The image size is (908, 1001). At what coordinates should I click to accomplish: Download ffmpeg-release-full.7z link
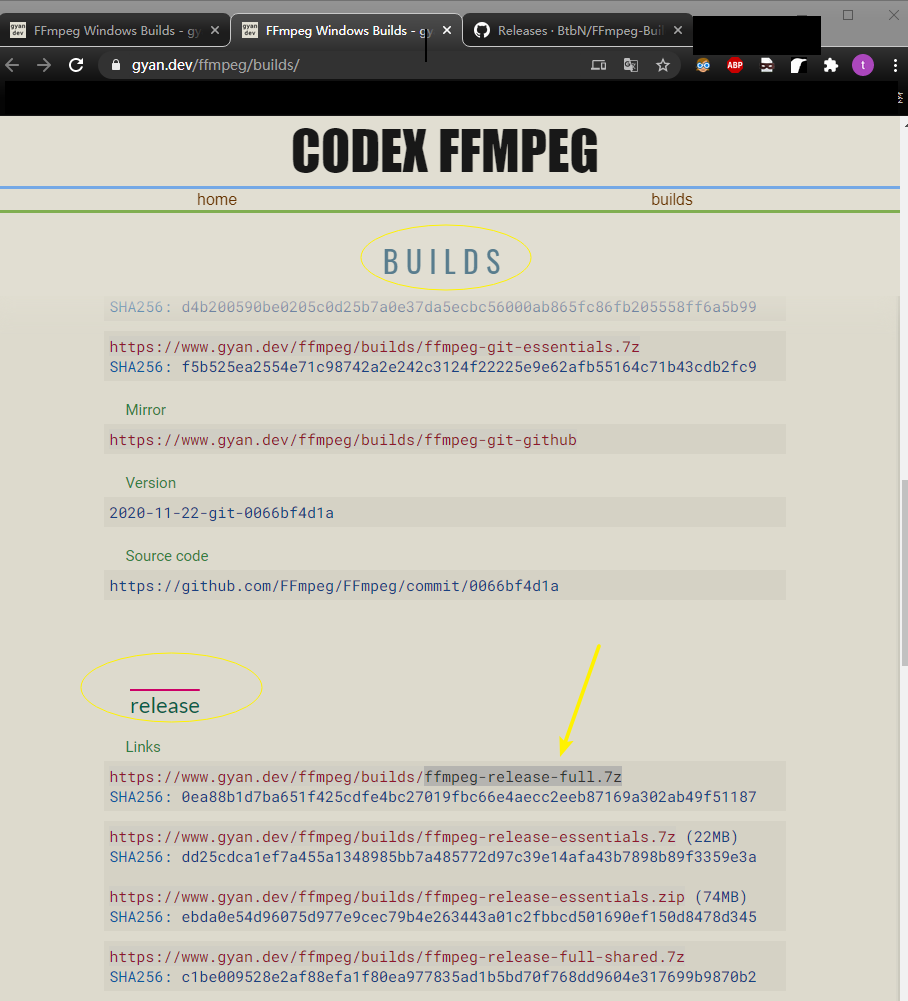point(365,777)
